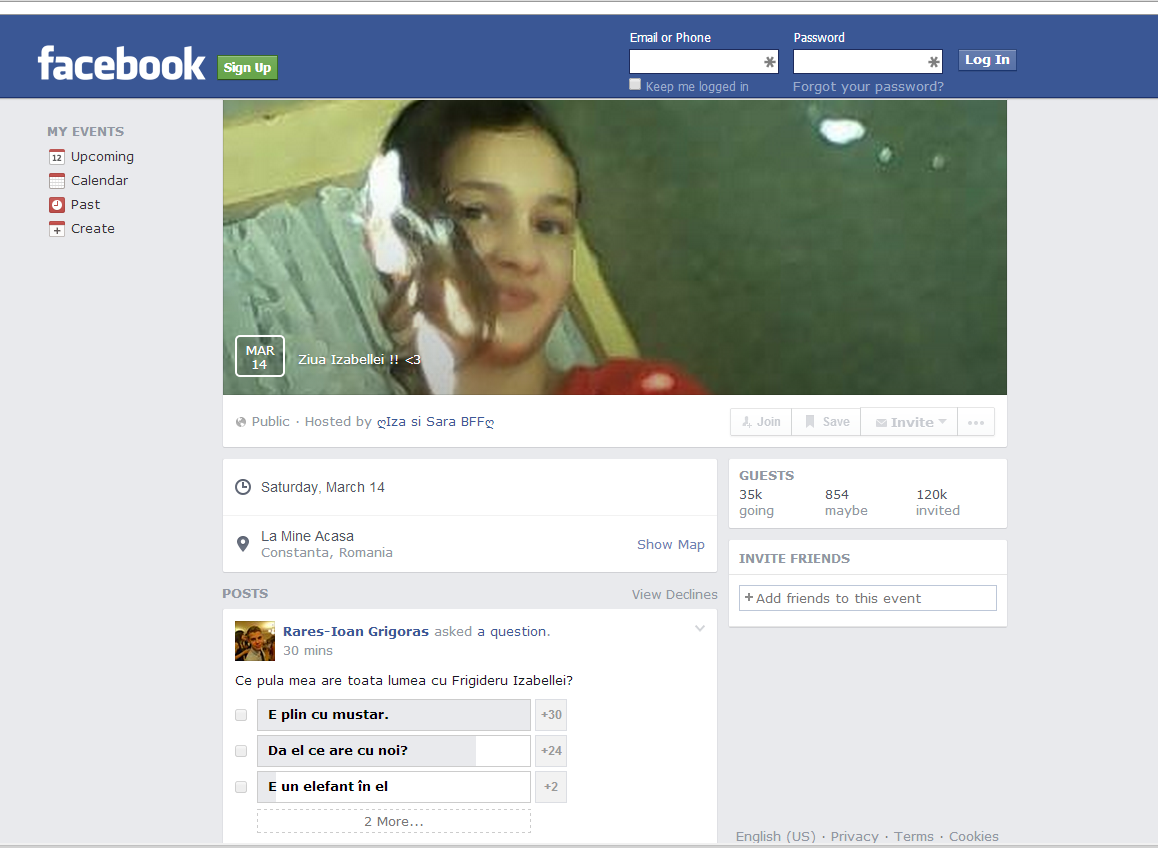The width and height of the screenshot is (1158, 848).
Task: Click the location pin icon
Action: (x=242, y=544)
